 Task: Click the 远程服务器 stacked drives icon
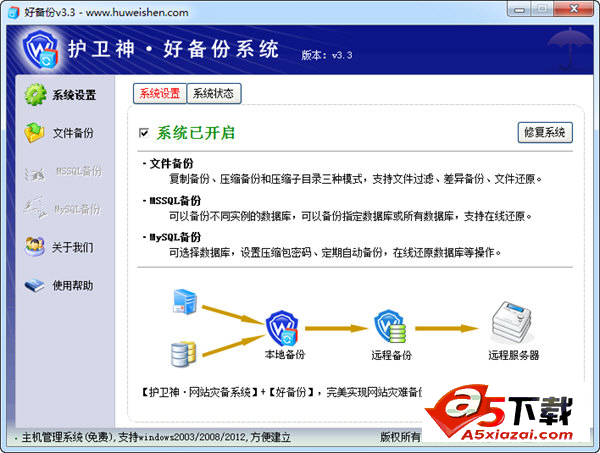512,322
